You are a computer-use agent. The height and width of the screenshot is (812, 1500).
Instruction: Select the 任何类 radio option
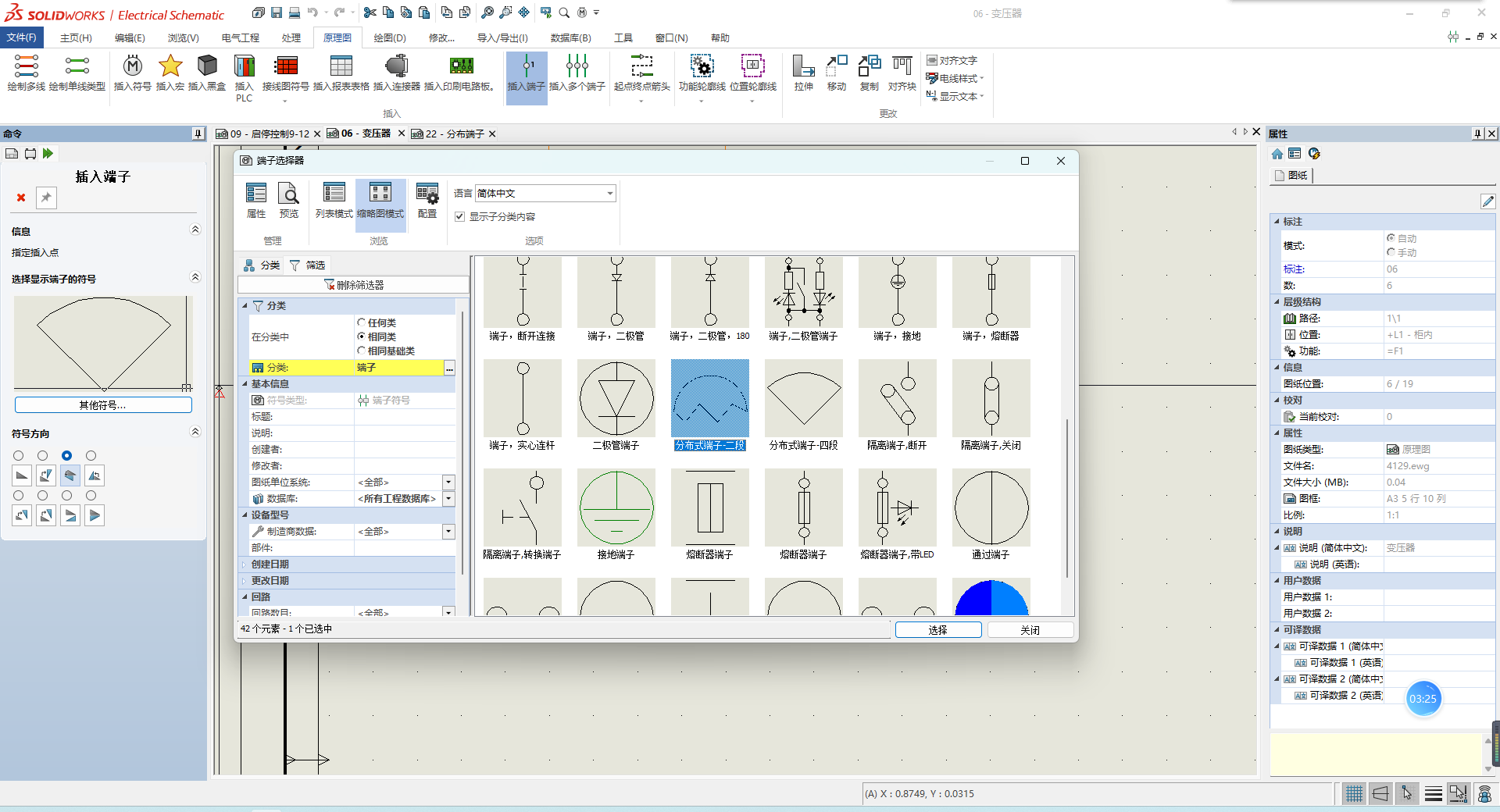click(x=362, y=322)
